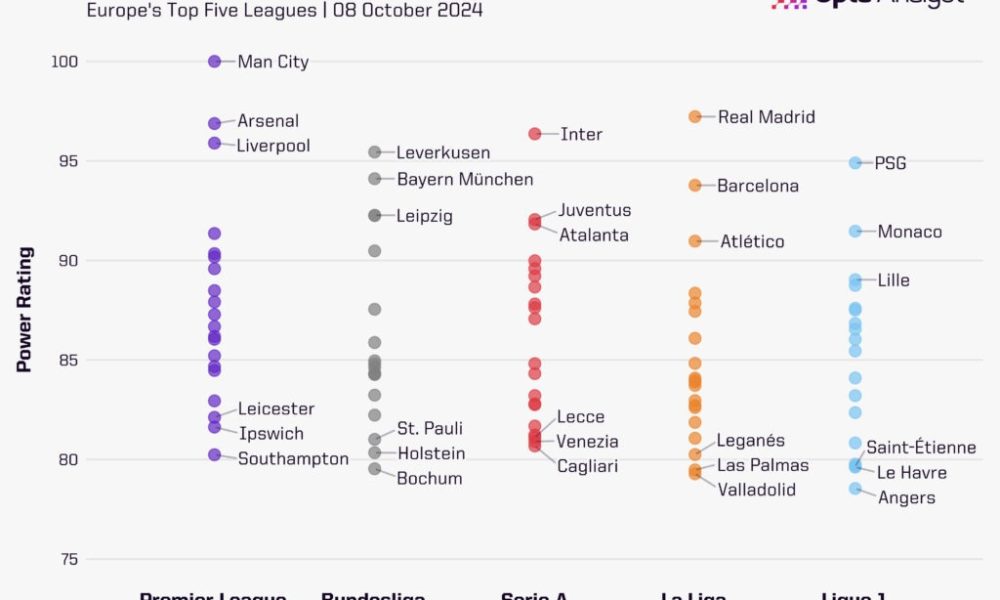
Task: Click the Liverpool team label
Action: (x=273, y=146)
